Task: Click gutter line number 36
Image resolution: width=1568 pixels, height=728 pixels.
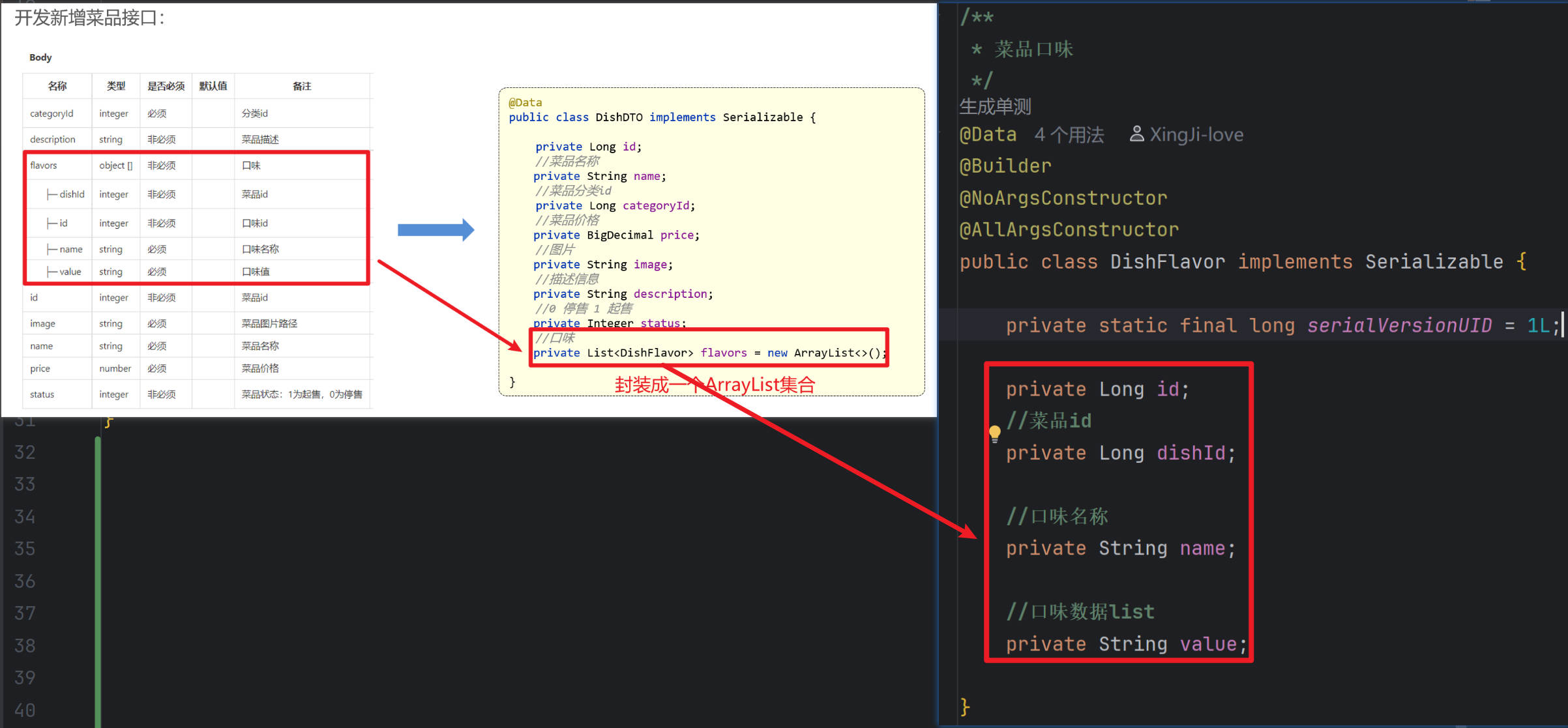Action: (x=25, y=581)
